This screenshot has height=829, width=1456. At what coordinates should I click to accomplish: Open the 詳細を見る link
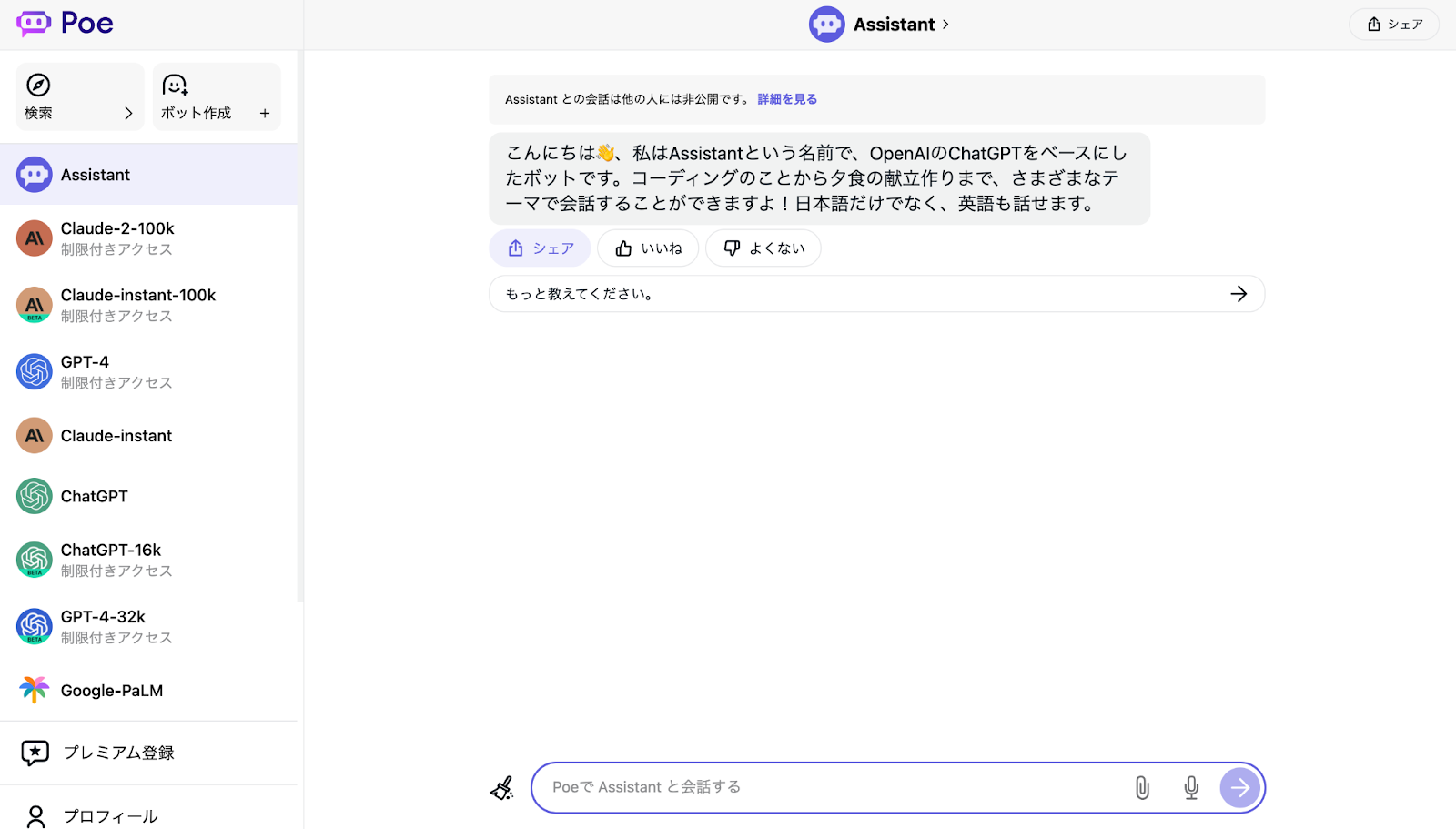787,99
